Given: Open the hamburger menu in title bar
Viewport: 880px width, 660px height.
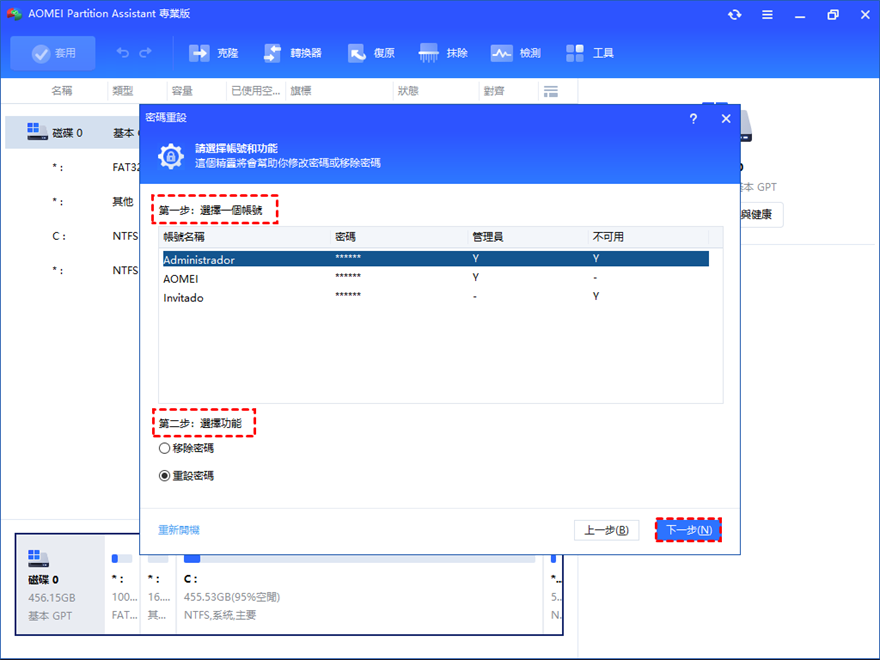Looking at the screenshot, I should (x=767, y=15).
